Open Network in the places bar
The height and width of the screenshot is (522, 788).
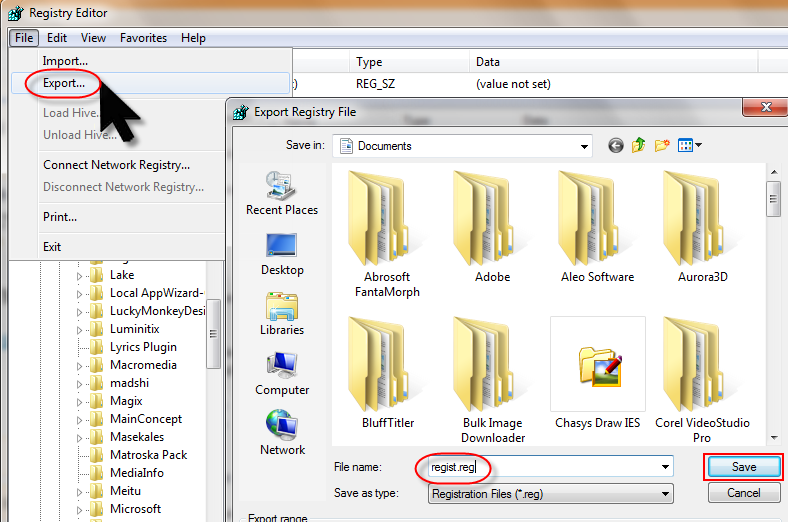tap(282, 433)
